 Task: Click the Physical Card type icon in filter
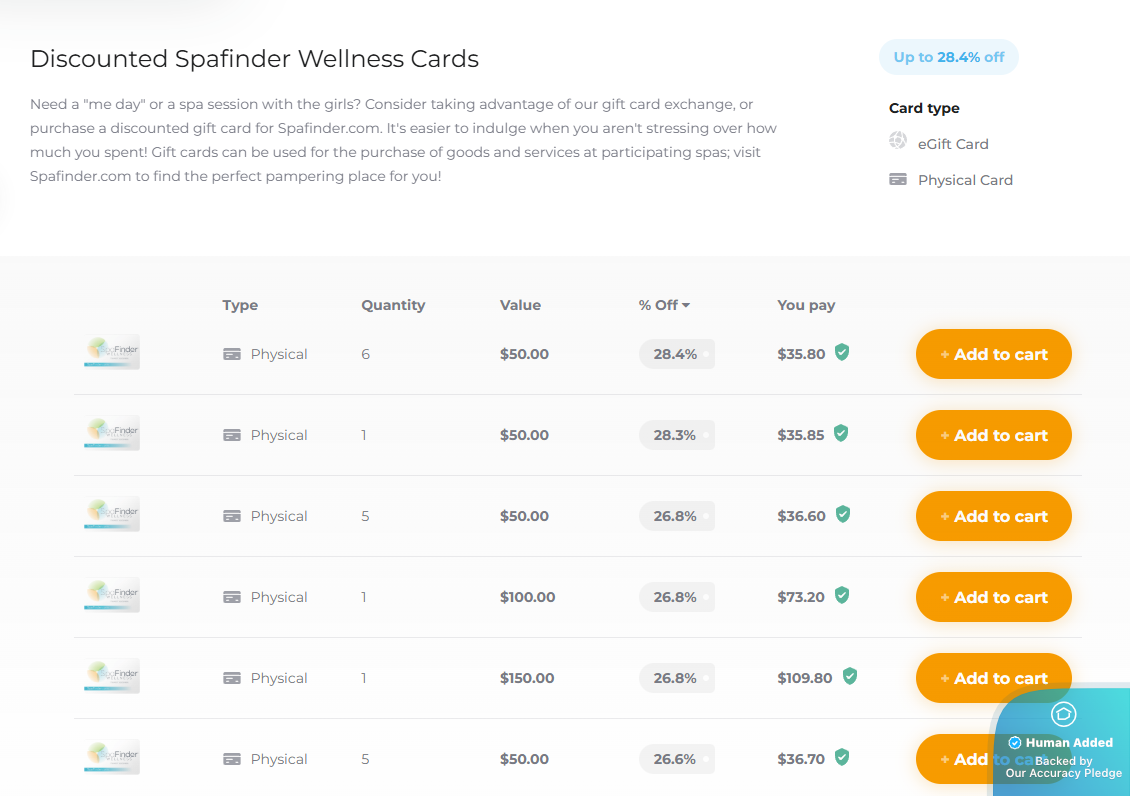(x=898, y=179)
